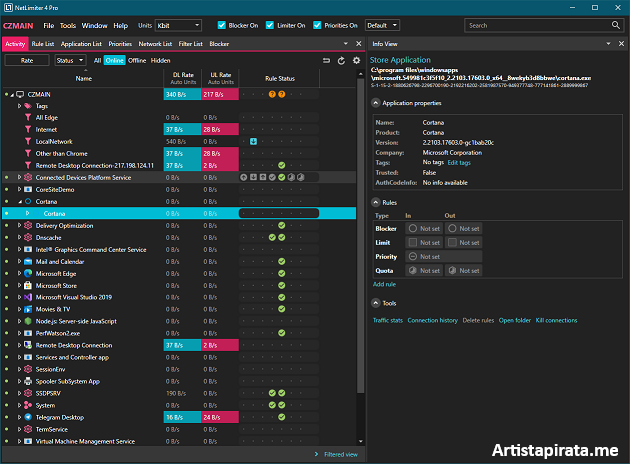The image size is (630, 464).
Task: Toggle the collapse rows icon beside refresh
Action: 326,61
